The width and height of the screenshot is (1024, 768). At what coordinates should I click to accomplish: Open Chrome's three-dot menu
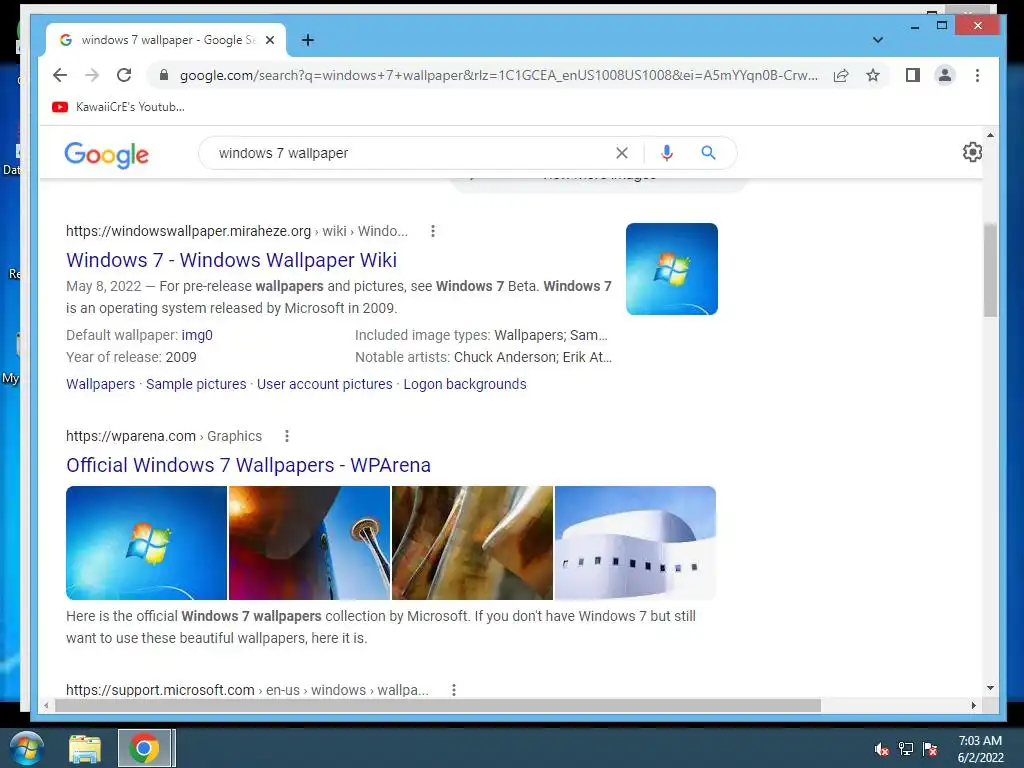point(977,75)
